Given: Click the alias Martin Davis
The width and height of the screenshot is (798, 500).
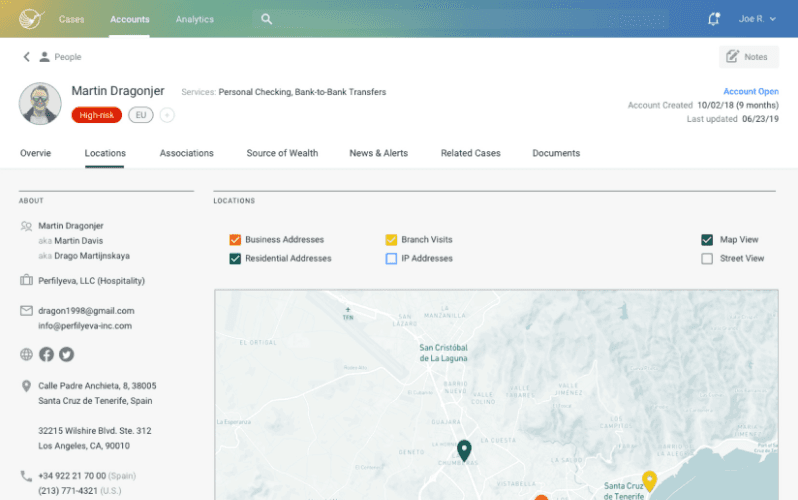Looking at the screenshot, I should pos(78,241).
